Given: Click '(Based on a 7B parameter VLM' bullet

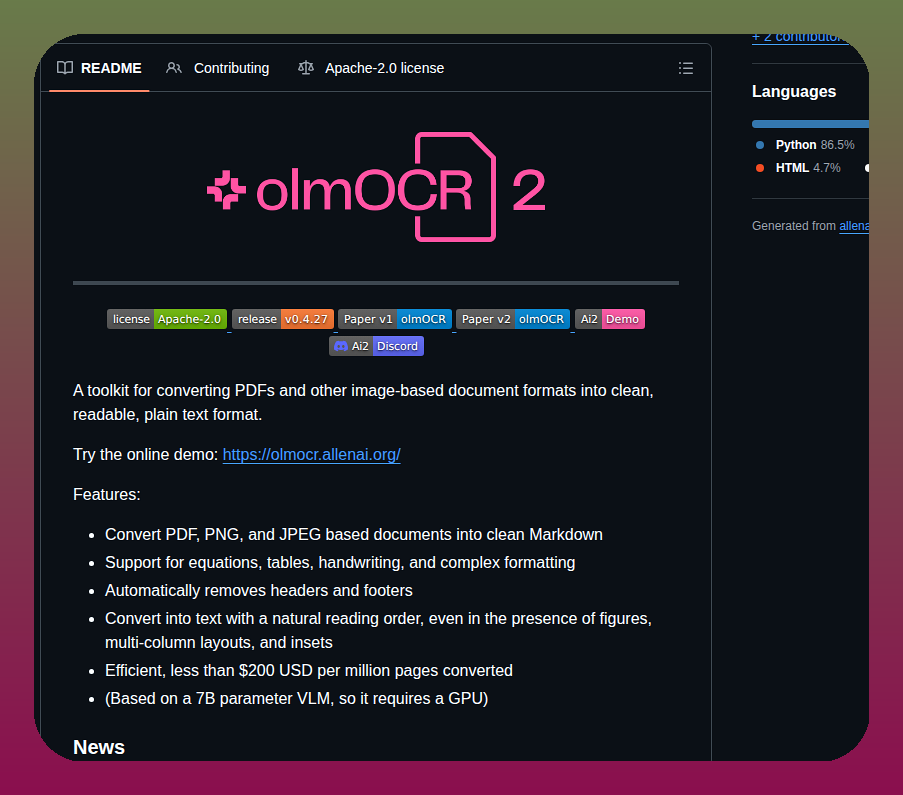Looking at the screenshot, I should [x=297, y=698].
